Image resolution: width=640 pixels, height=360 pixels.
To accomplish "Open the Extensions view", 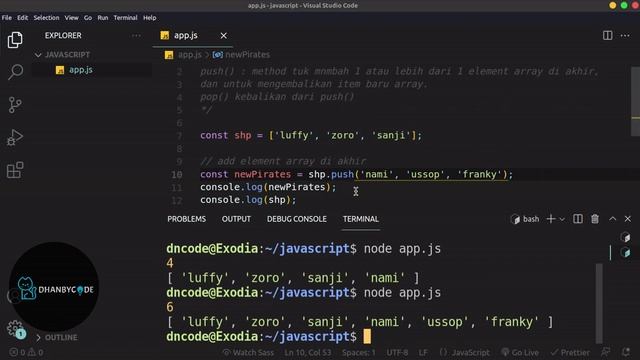I will (x=15, y=170).
